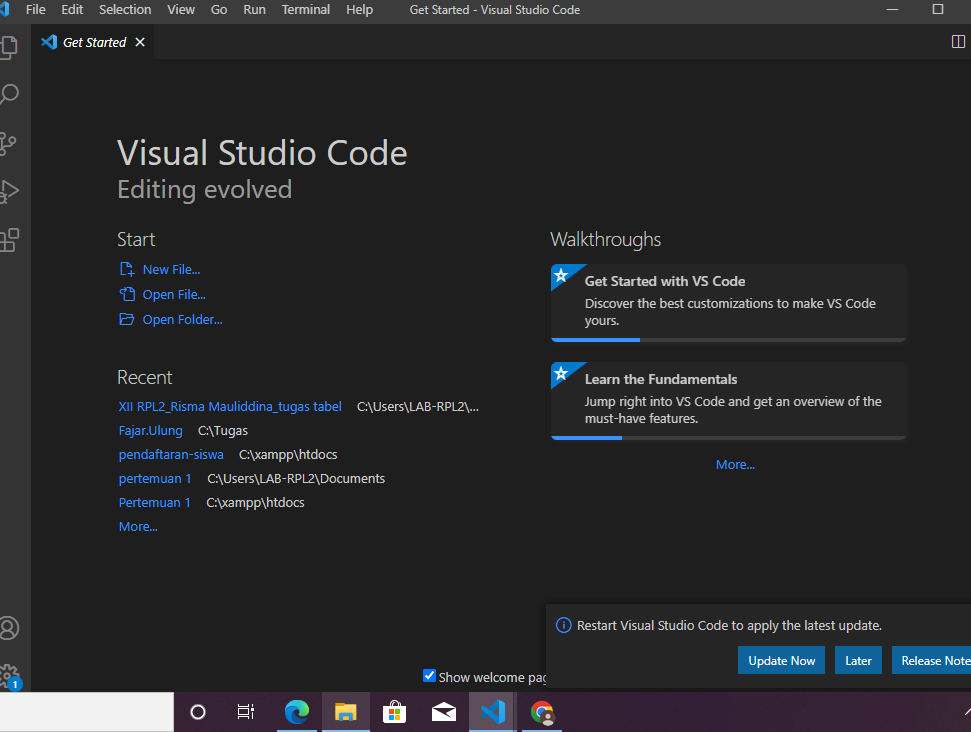The image size is (971, 732).
Task: Open the Accounts menu icon
Action: [9, 628]
